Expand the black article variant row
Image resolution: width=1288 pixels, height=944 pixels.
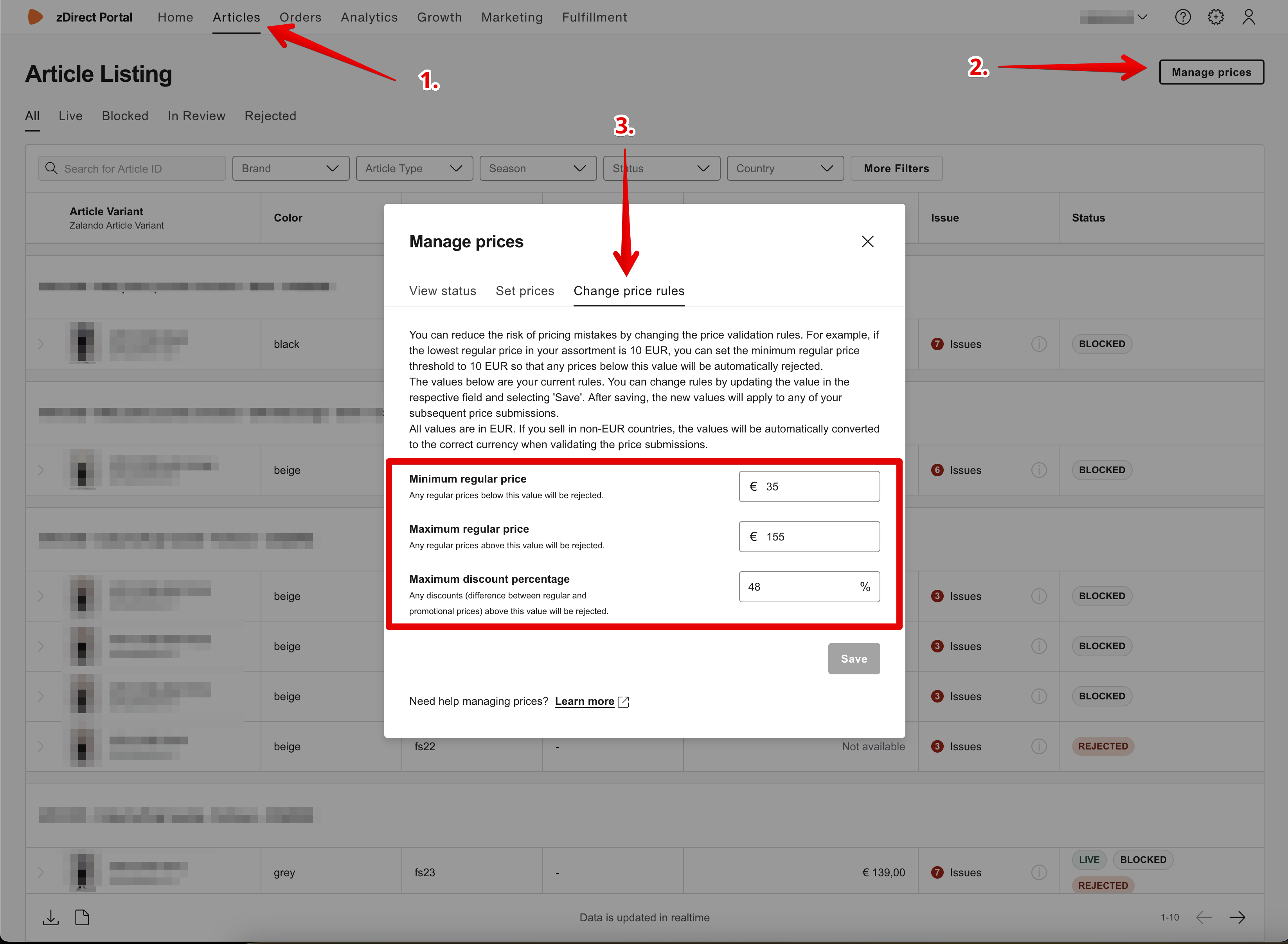pyautogui.click(x=41, y=344)
